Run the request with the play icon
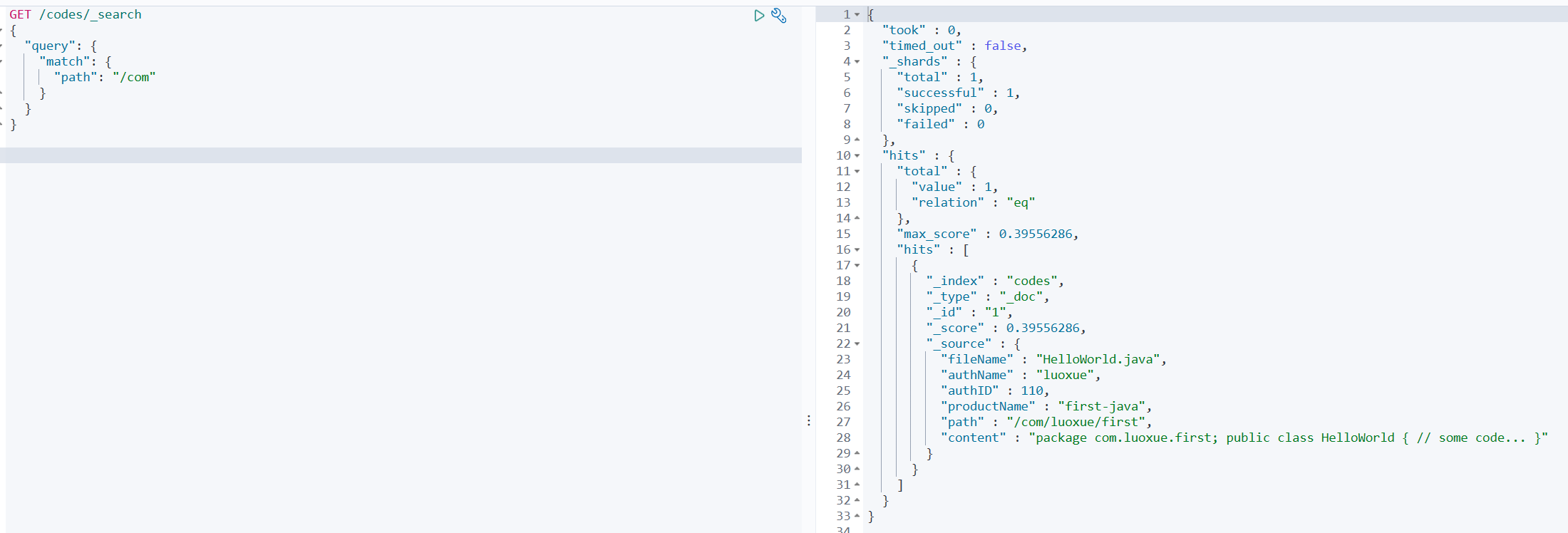The width and height of the screenshot is (1568, 533). click(x=759, y=16)
